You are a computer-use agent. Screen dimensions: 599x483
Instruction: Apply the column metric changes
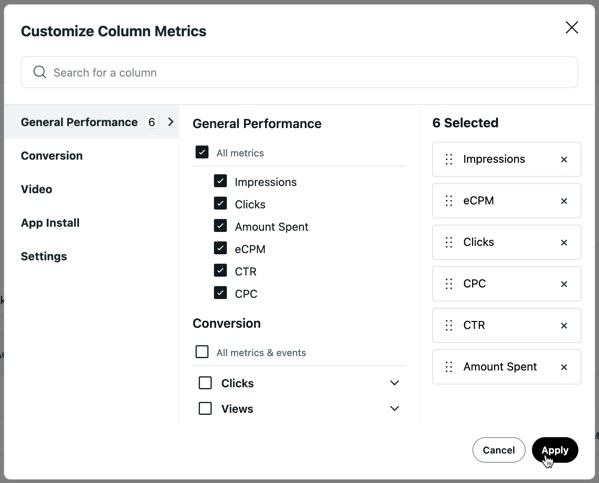555,450
